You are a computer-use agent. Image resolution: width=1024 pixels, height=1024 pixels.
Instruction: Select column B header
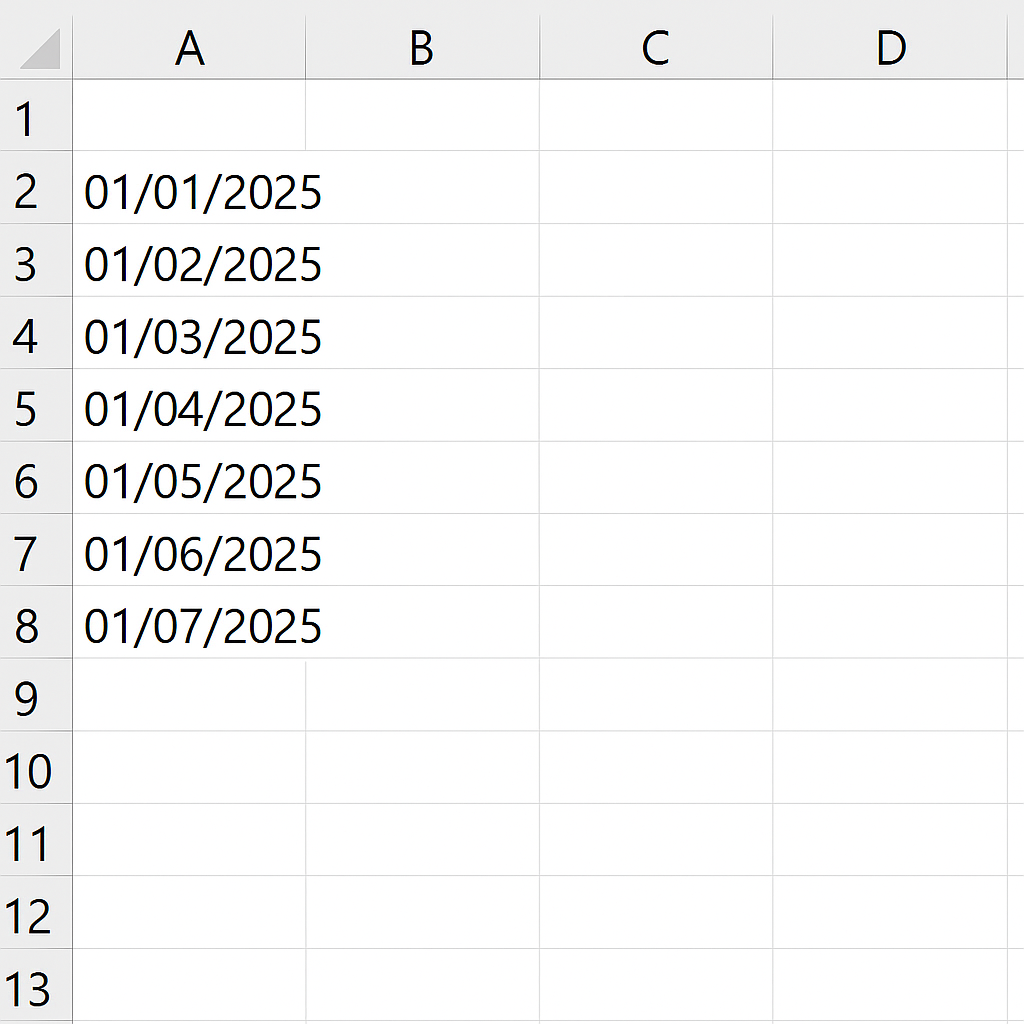coord(423,47)
